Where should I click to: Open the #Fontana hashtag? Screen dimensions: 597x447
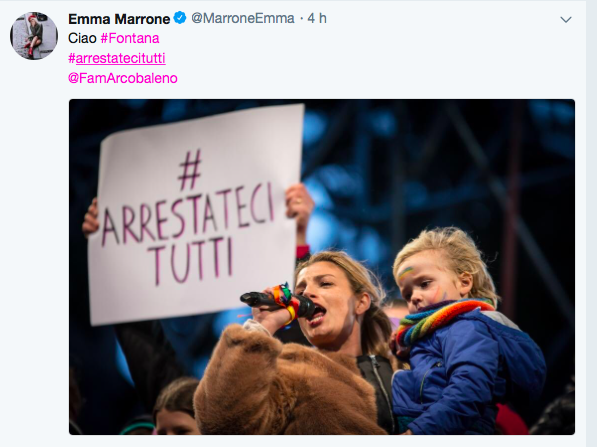[x=130, y=38]
